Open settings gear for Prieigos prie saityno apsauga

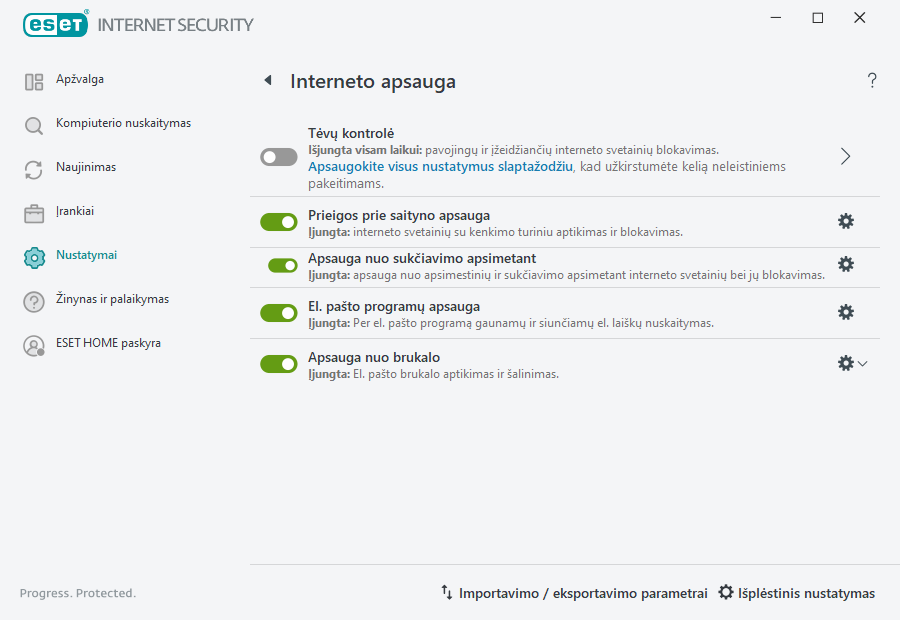(846, 221)
